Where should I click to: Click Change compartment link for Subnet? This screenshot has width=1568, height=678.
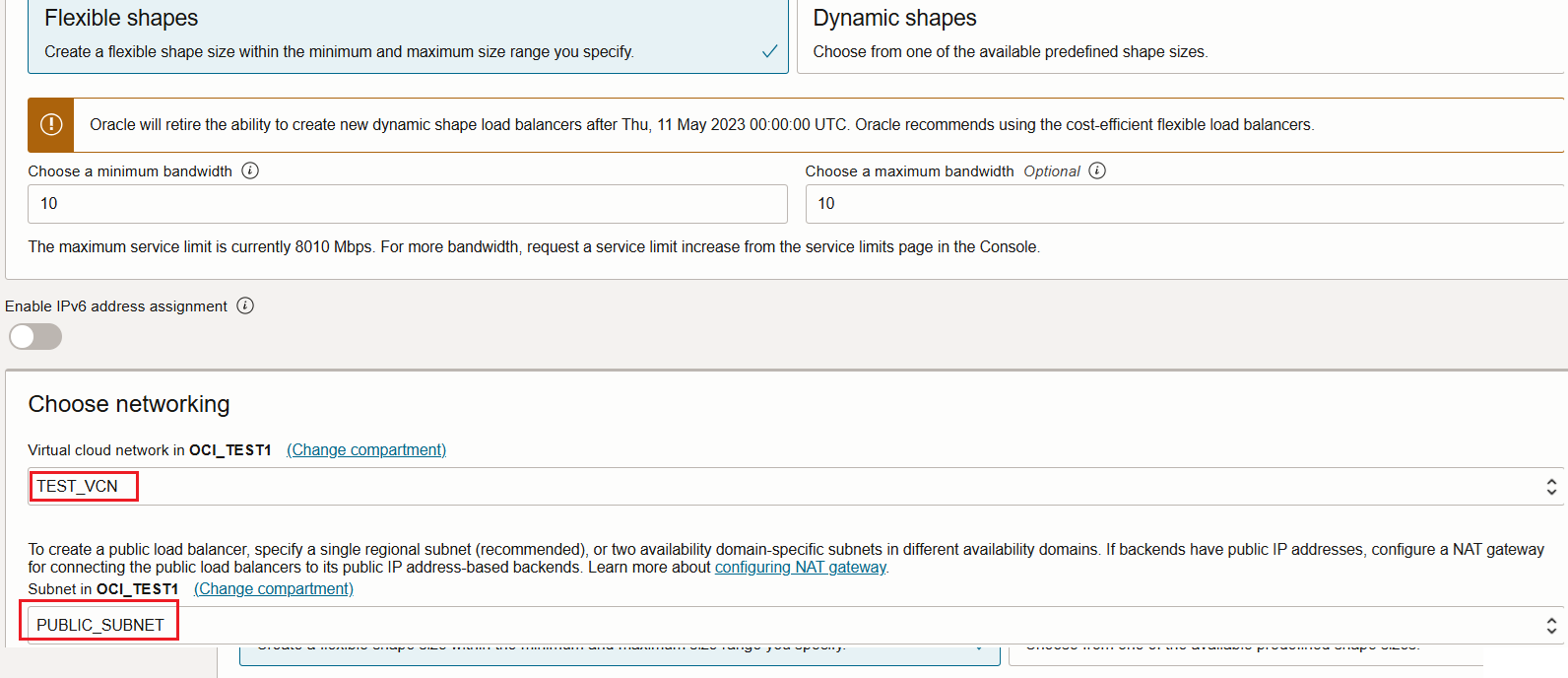pyautogui.click(x=273, y=588)
